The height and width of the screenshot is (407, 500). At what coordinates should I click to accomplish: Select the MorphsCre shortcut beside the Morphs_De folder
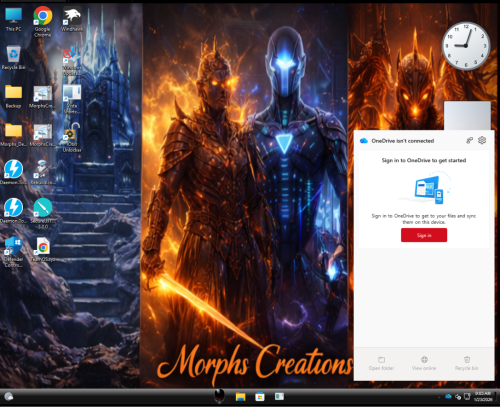(x=43, y=135)
